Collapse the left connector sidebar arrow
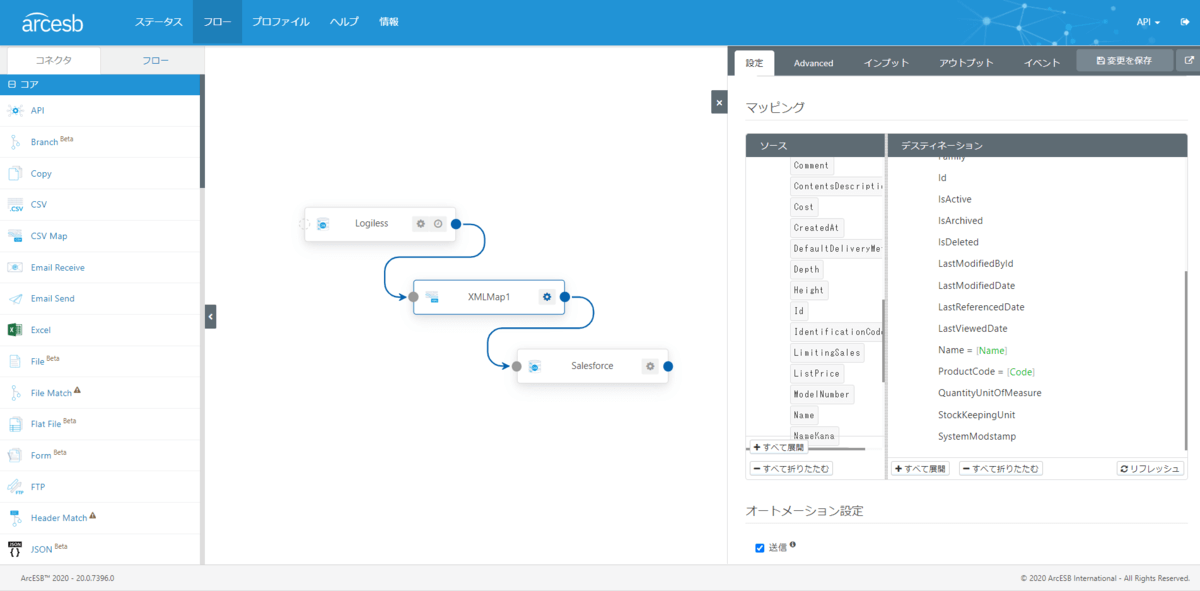This screenshot has height=591, width=1200. tap(210, 316)
